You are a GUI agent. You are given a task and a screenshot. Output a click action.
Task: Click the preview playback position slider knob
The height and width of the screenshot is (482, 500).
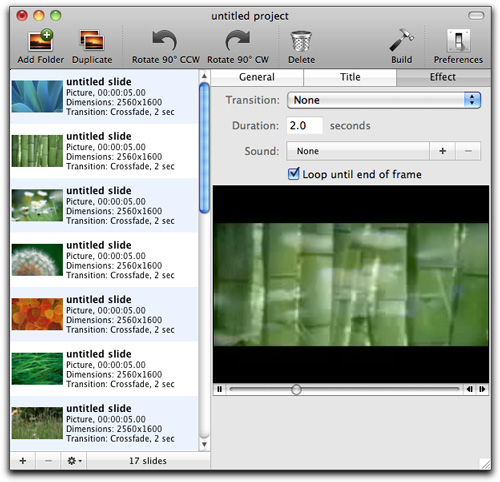(x=296, y=389)
